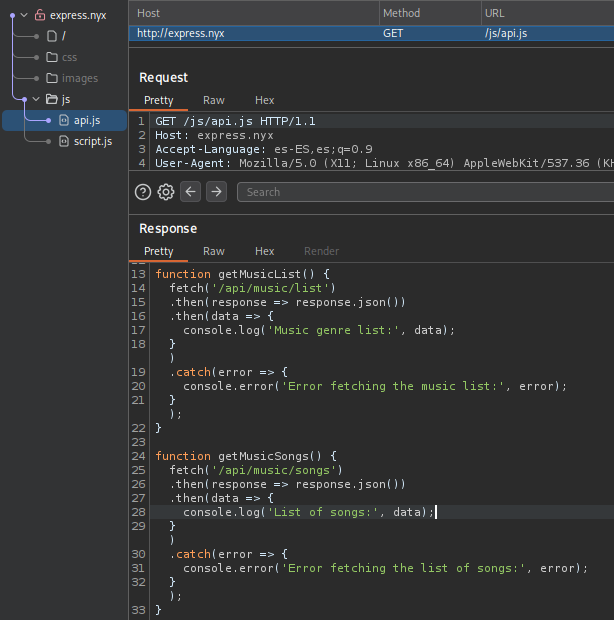Viewport: 614px width, 620px height.
Task: Sort by the Method column header
Action: point(428,13)
